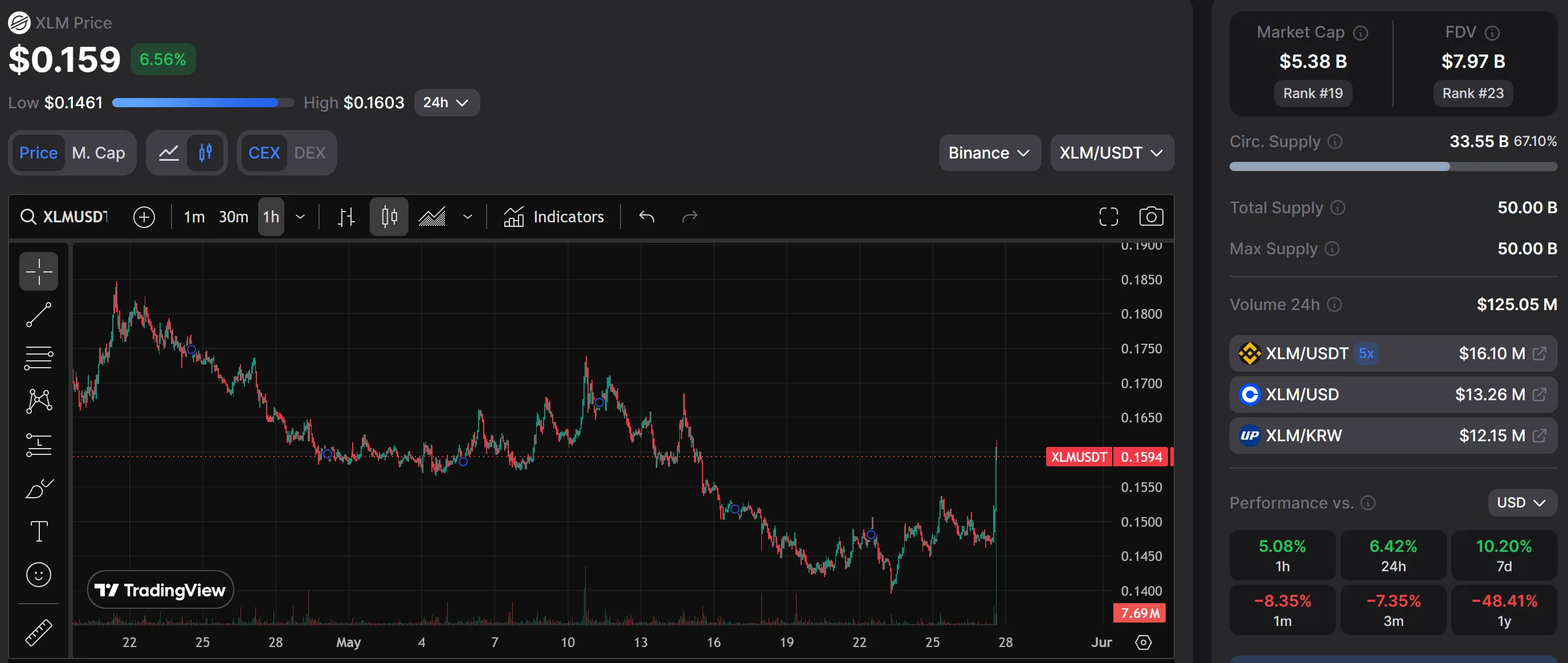This screenshot has width=1568, height=663.
Task: Click the 10.20% 7d performance tile
Action: point(1504,555)
